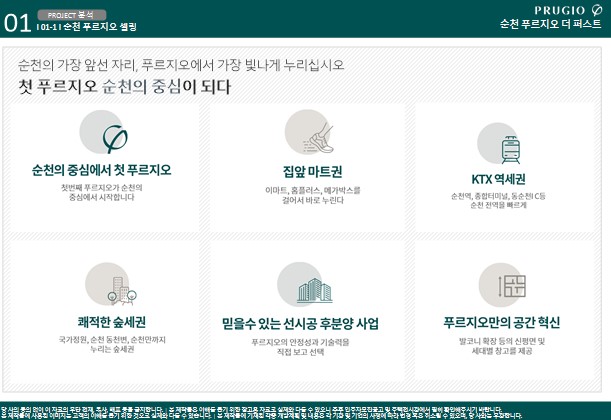
Task: Click the description 발코니 확장 등의 신평면 및 세대별 창고를 제공
Action: [x=502, y=346]
